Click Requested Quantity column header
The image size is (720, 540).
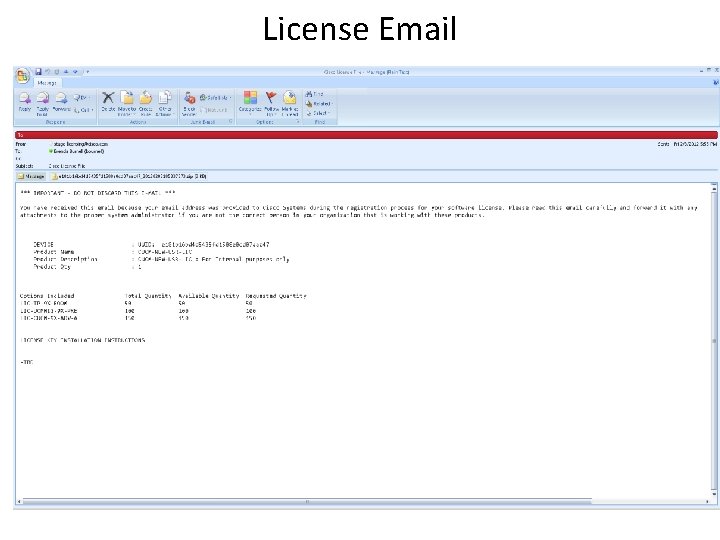click(276, 296)
